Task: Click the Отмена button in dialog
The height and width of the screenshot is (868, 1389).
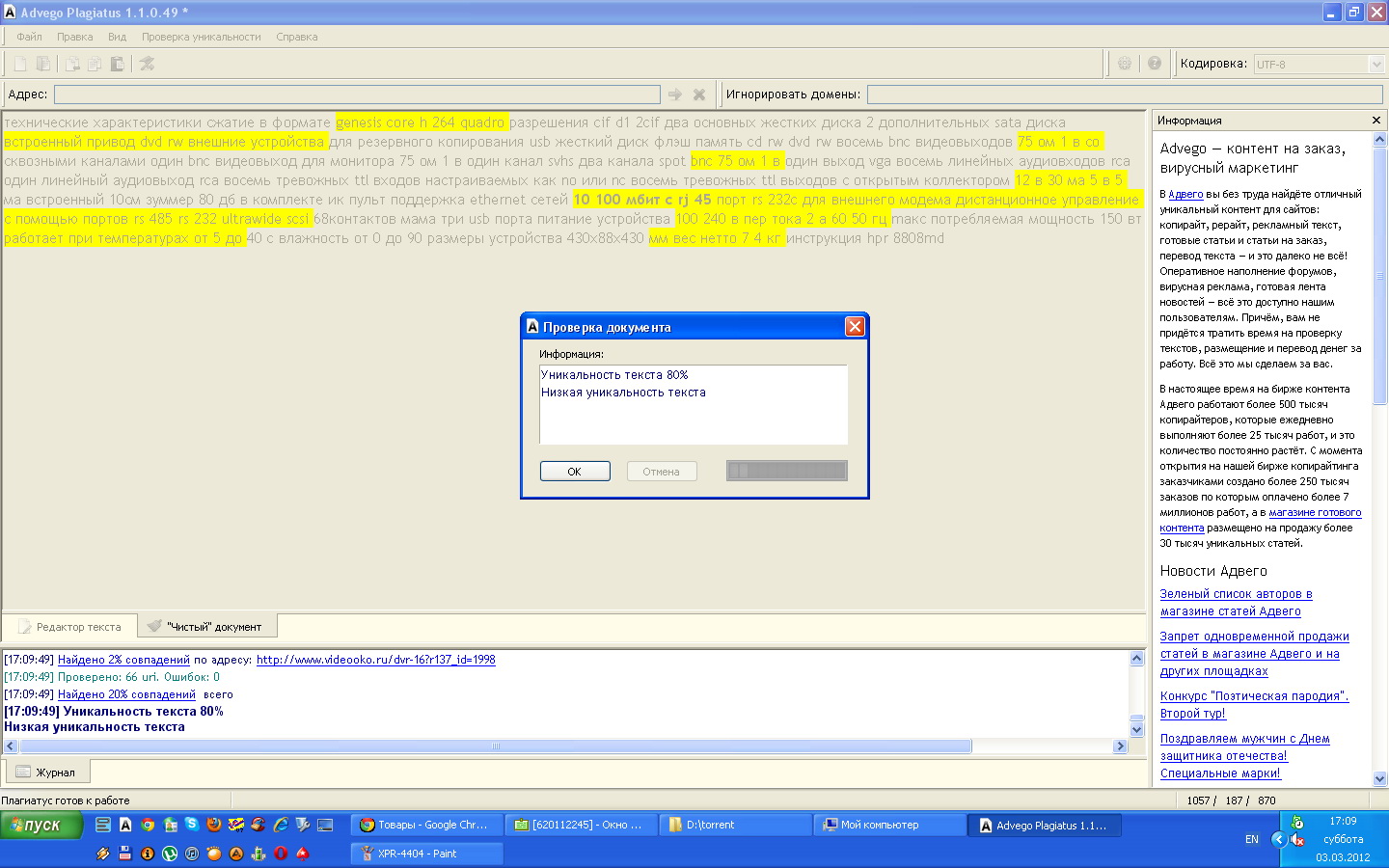Action: point(661,472)
